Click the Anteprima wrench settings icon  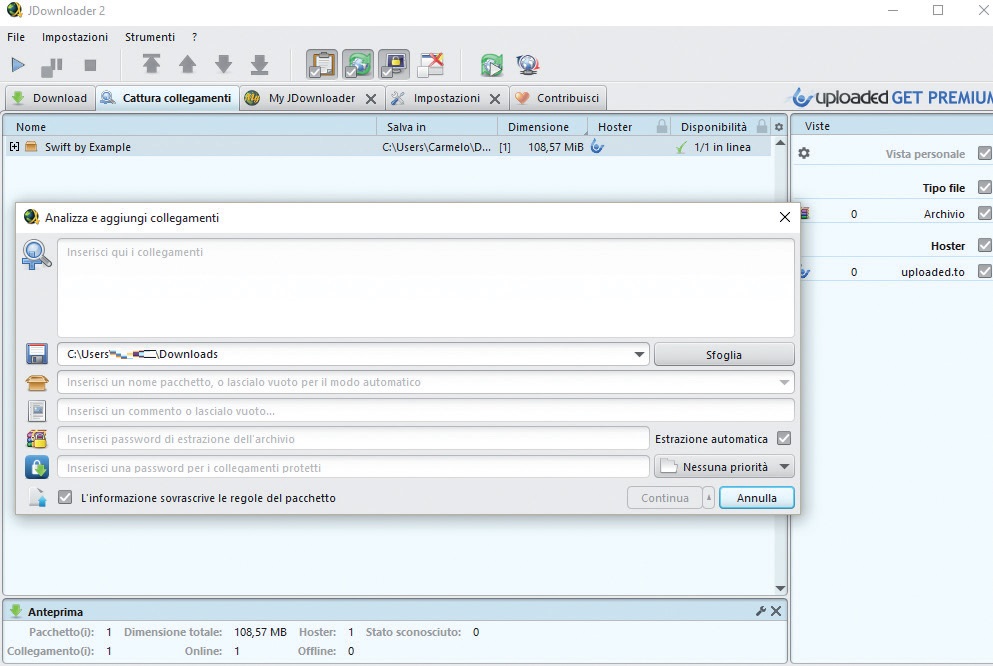click(x=761, y=611)
